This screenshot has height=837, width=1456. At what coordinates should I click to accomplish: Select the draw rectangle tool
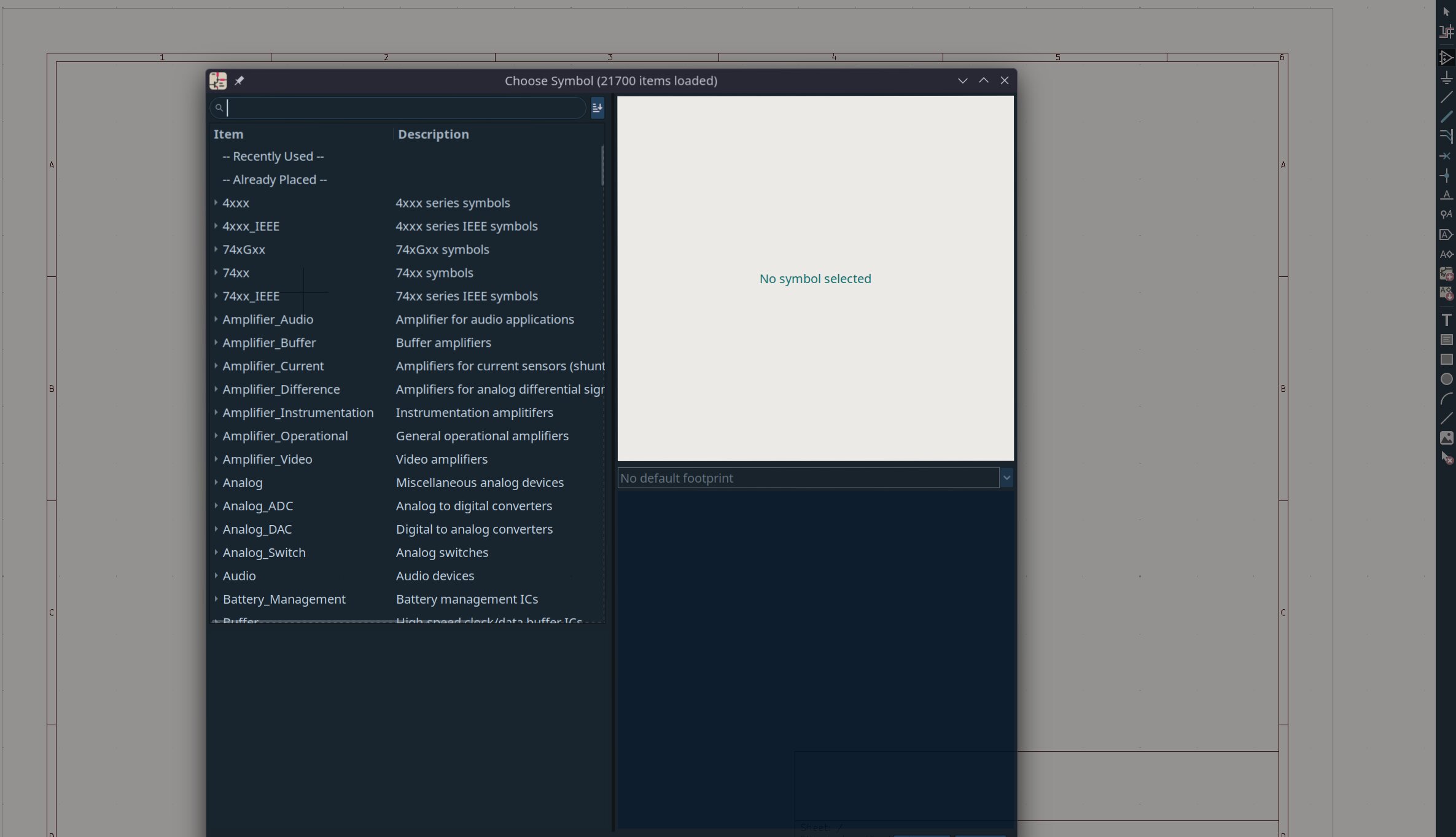tap(1446, 359)
